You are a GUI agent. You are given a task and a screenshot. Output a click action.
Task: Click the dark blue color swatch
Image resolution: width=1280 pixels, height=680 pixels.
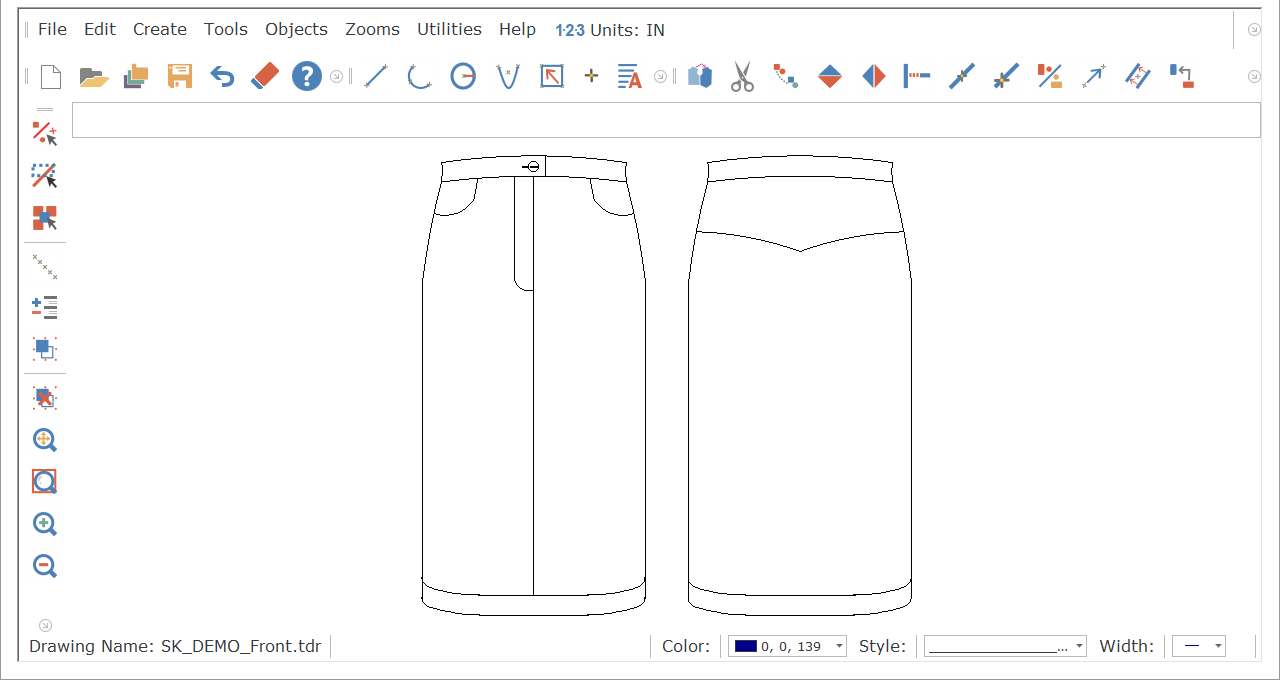[x=745, y=647]
